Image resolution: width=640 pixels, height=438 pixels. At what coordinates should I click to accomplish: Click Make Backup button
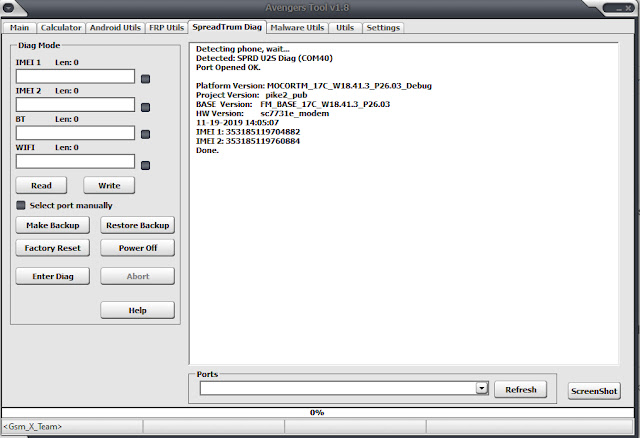[x=53, y=225]
